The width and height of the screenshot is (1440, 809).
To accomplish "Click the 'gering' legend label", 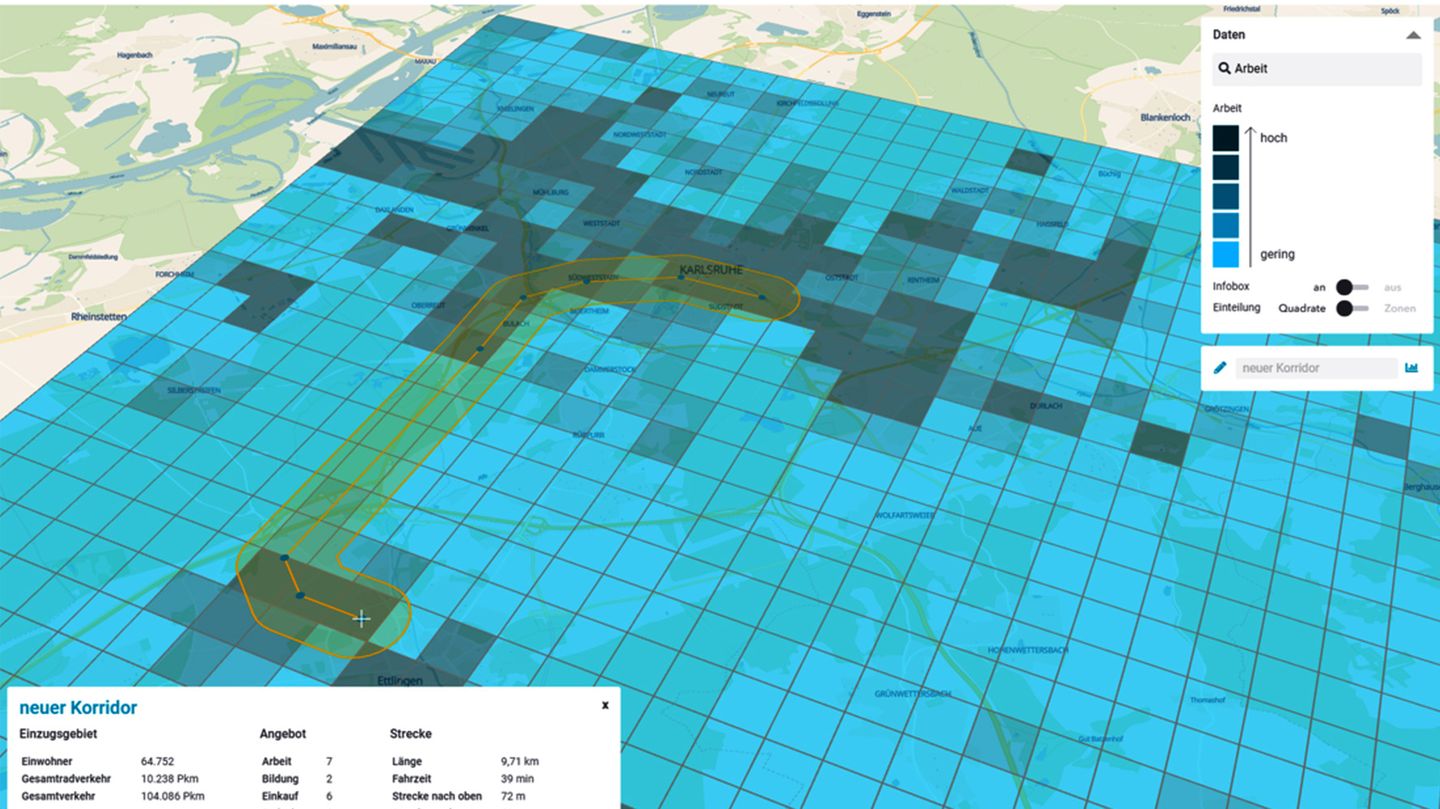I will (1277, 254).
